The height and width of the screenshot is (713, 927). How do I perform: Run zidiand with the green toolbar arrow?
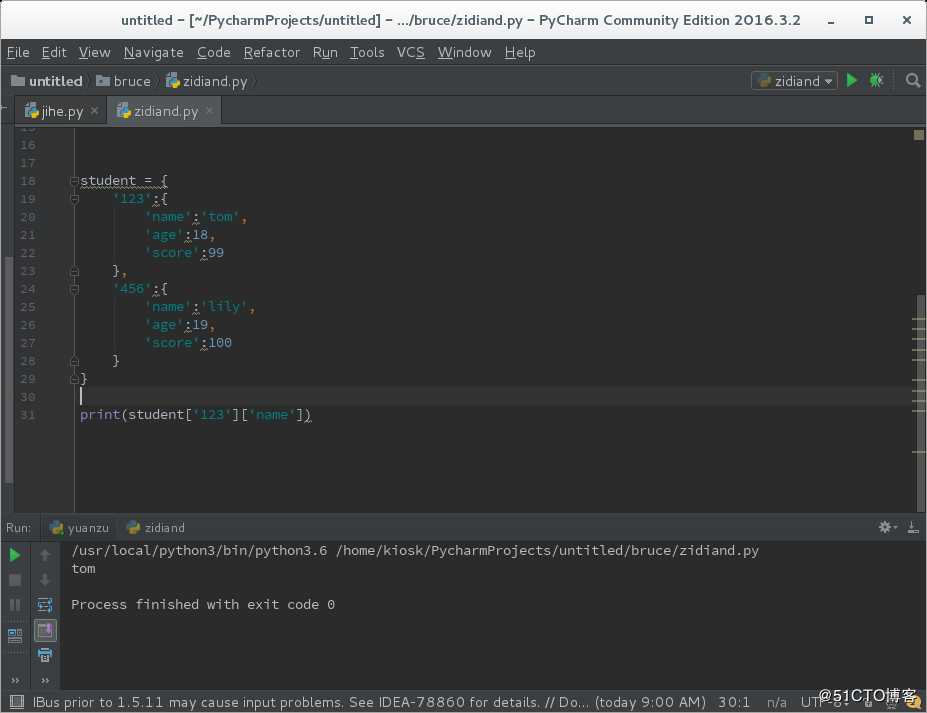click(852, 80)
